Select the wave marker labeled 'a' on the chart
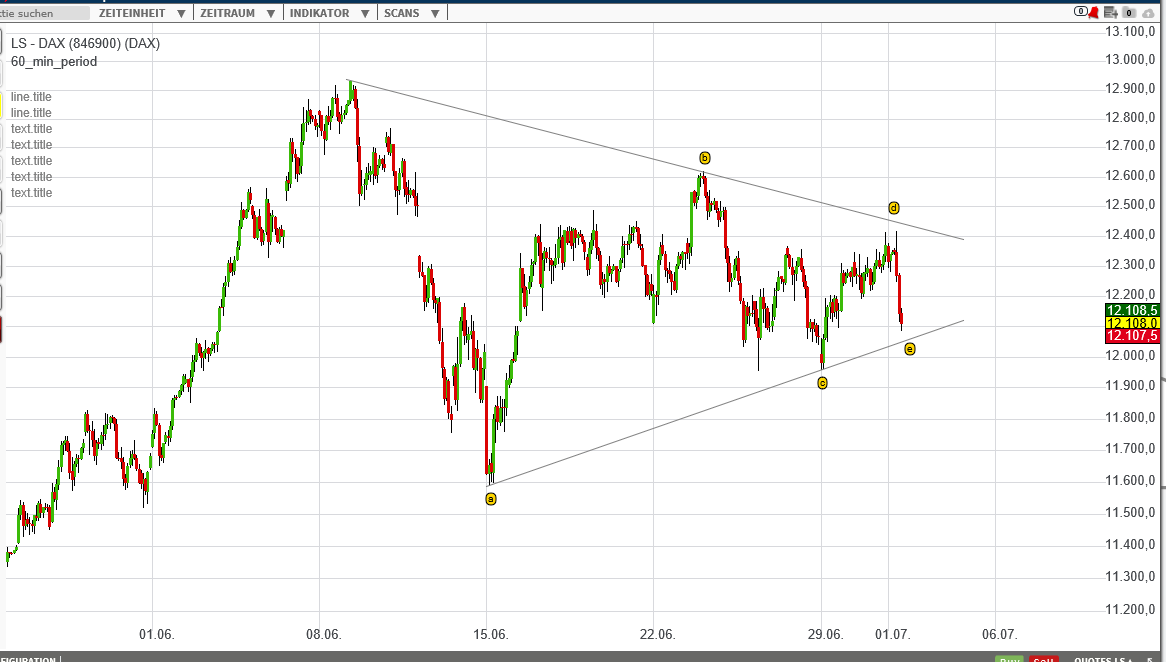 click(491, 498)
